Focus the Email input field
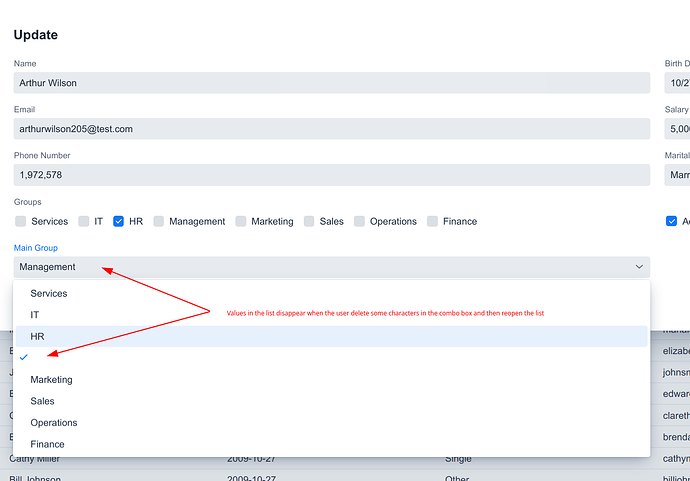Viewport: 690px width, 481px height. click(331, 129)
